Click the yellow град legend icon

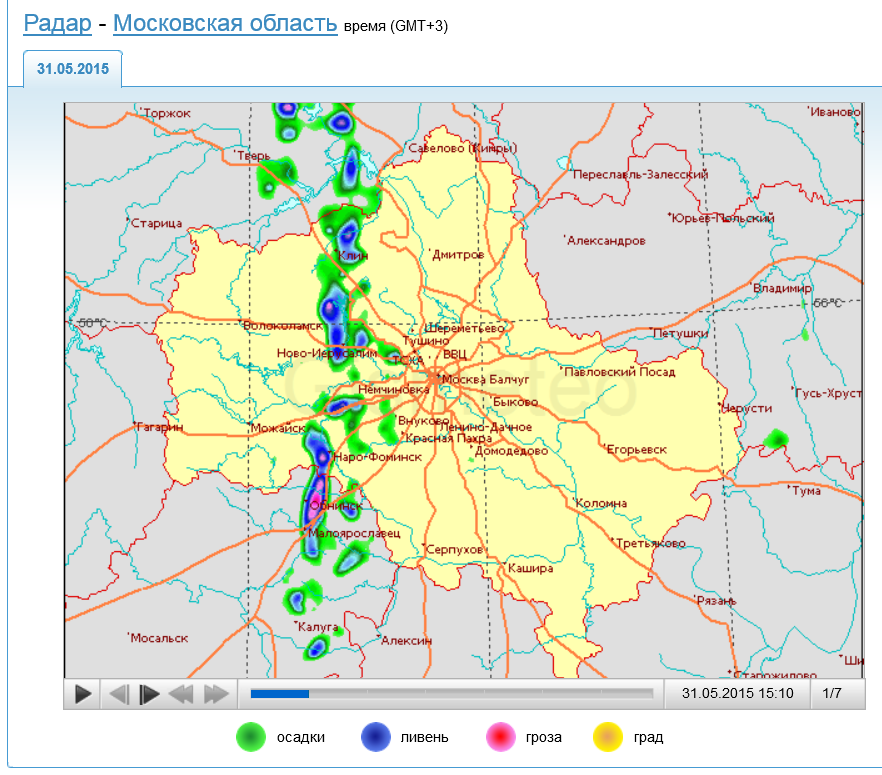608,738
